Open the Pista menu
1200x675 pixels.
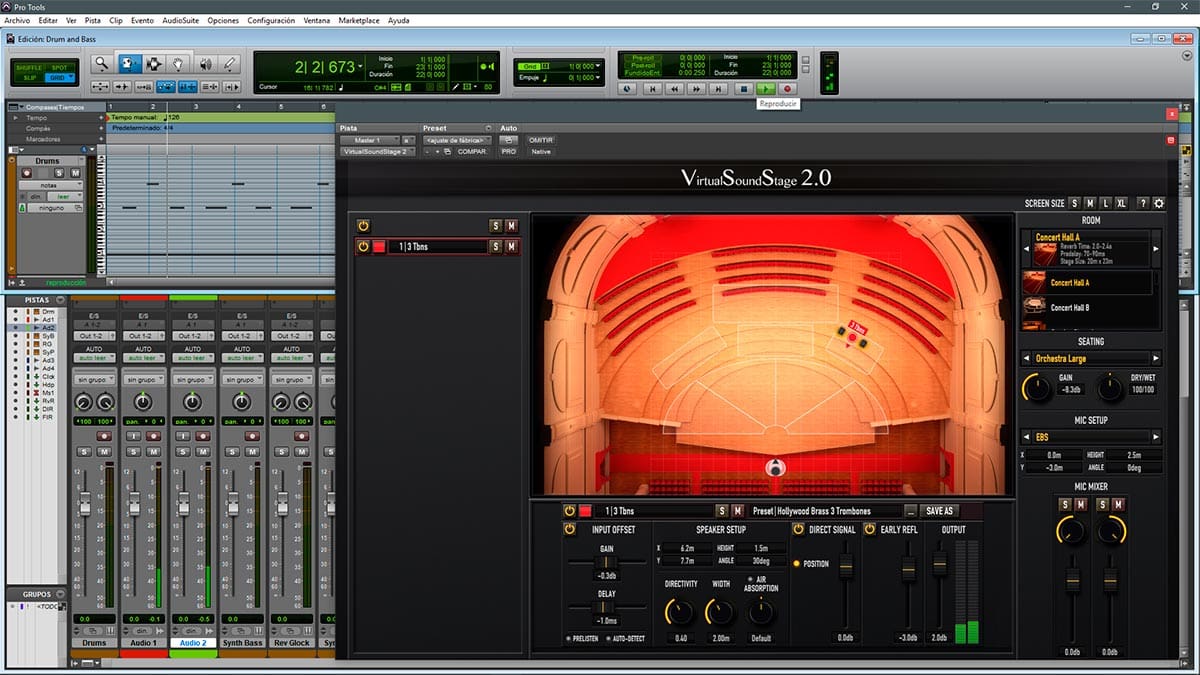pos(93,20)
